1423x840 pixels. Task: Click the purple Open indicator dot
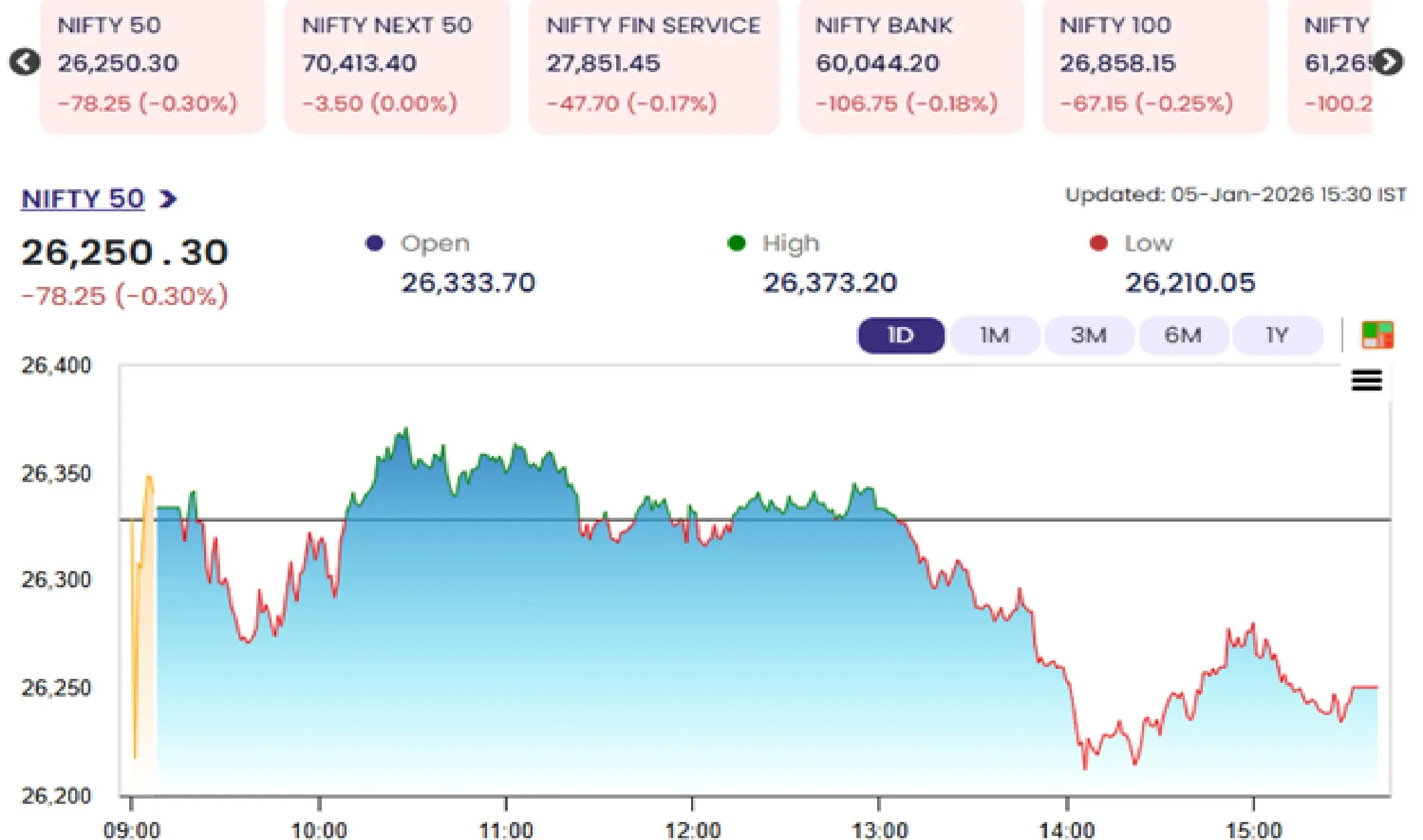tap(375, 243)
